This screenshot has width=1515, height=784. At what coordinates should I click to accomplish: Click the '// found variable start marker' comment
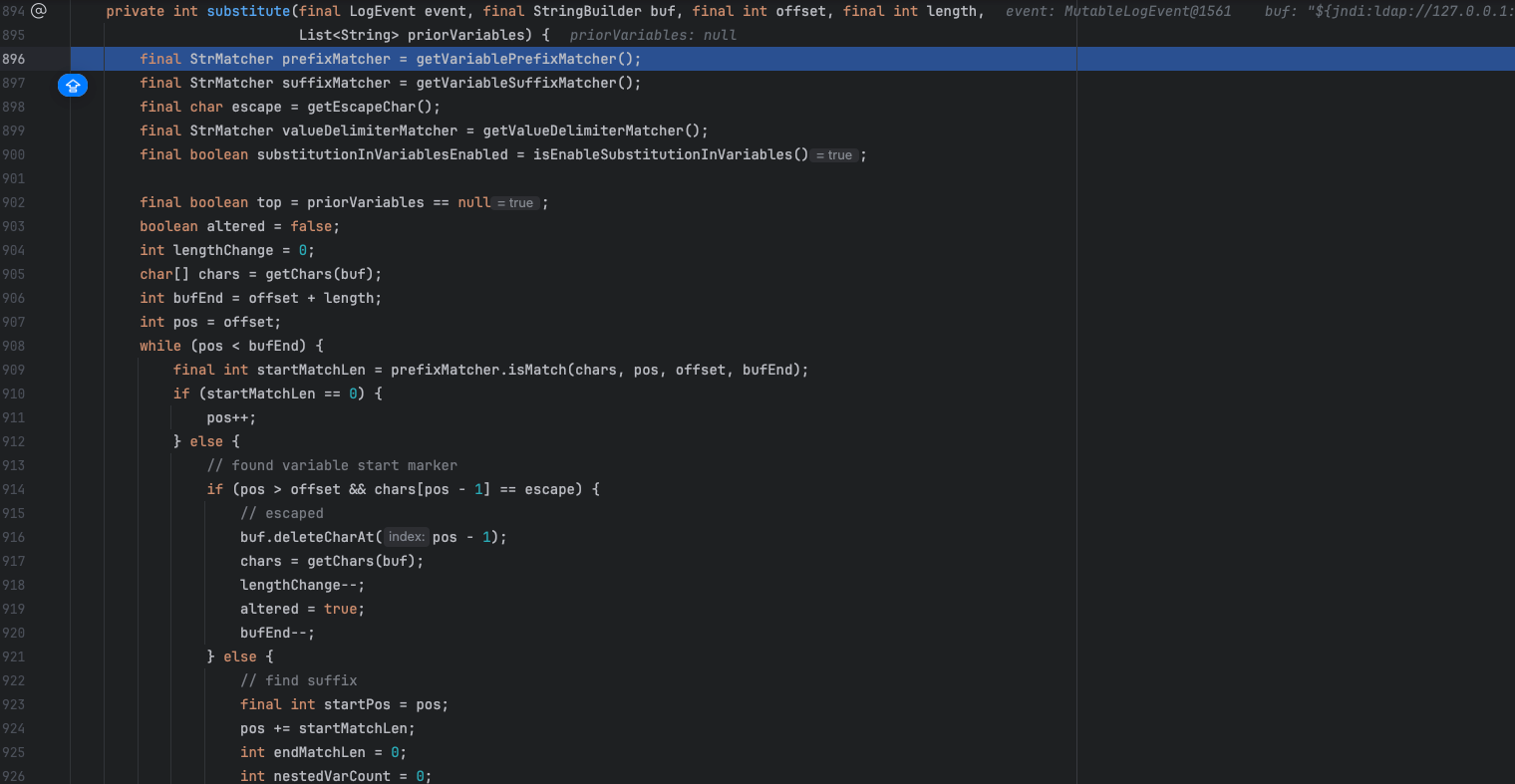332,465
